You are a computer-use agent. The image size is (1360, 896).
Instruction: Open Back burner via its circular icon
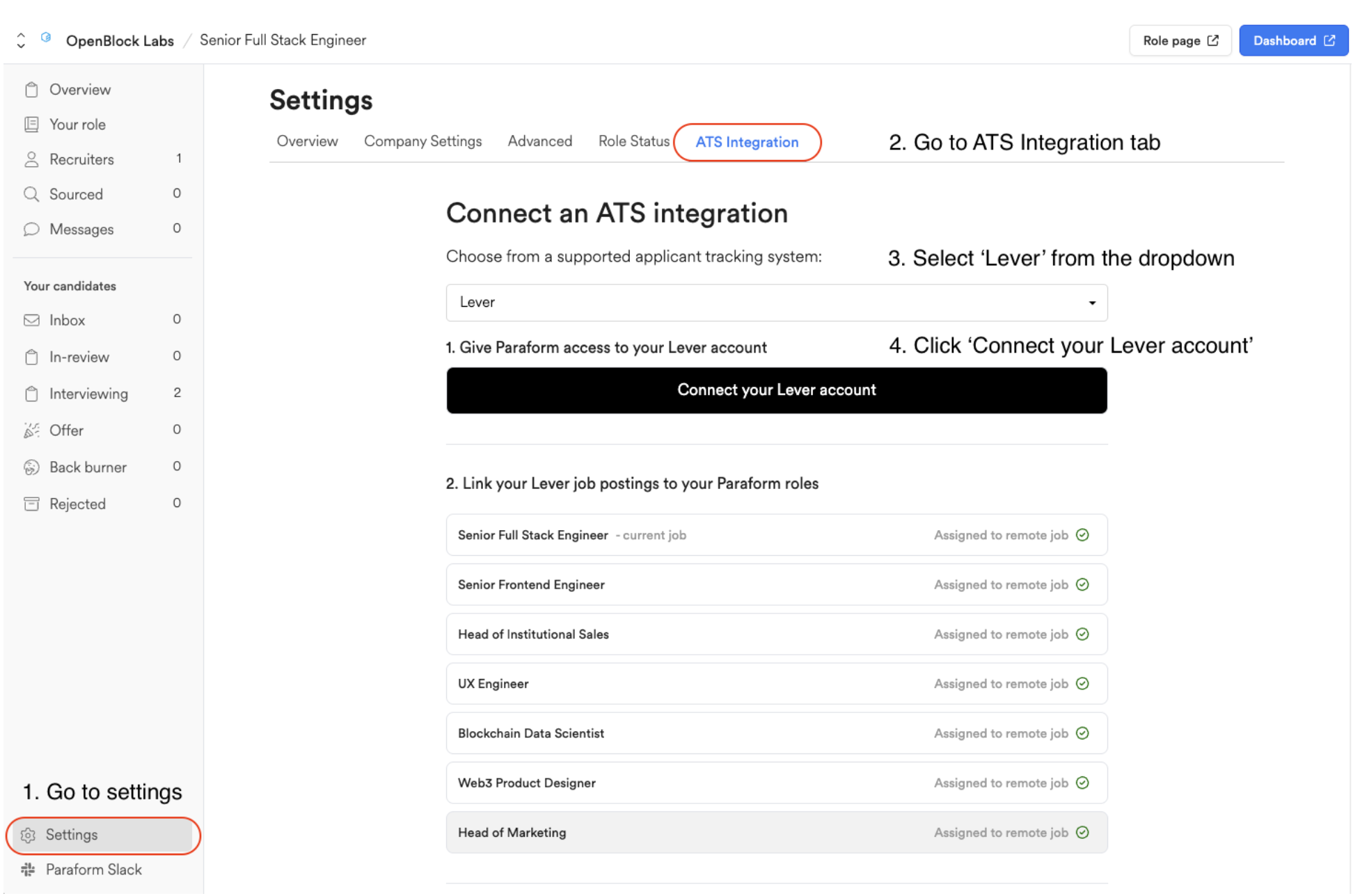(x=32, y=467)
